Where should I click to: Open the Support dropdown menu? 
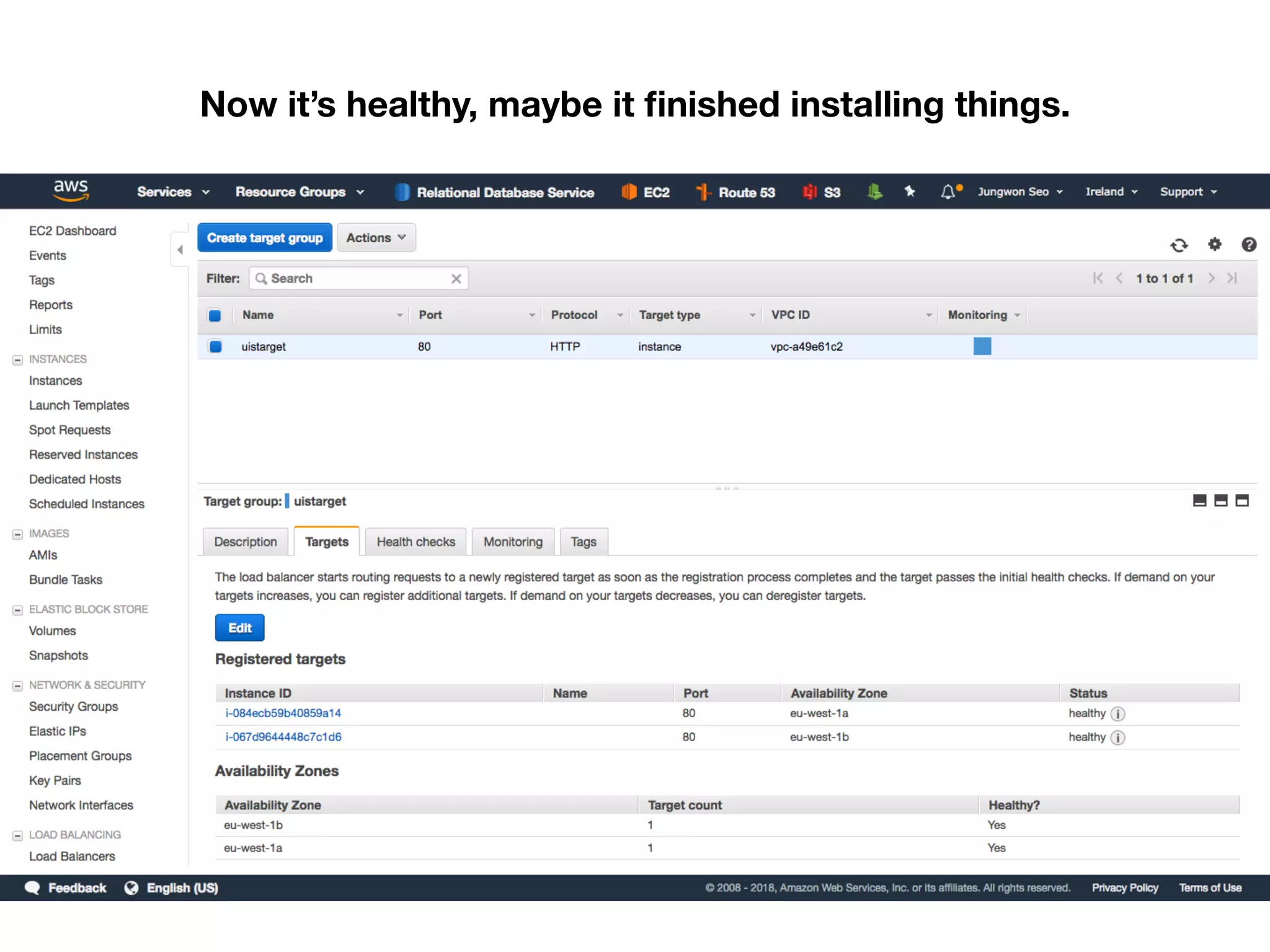pyautogui.click(x=1189, y=192)
